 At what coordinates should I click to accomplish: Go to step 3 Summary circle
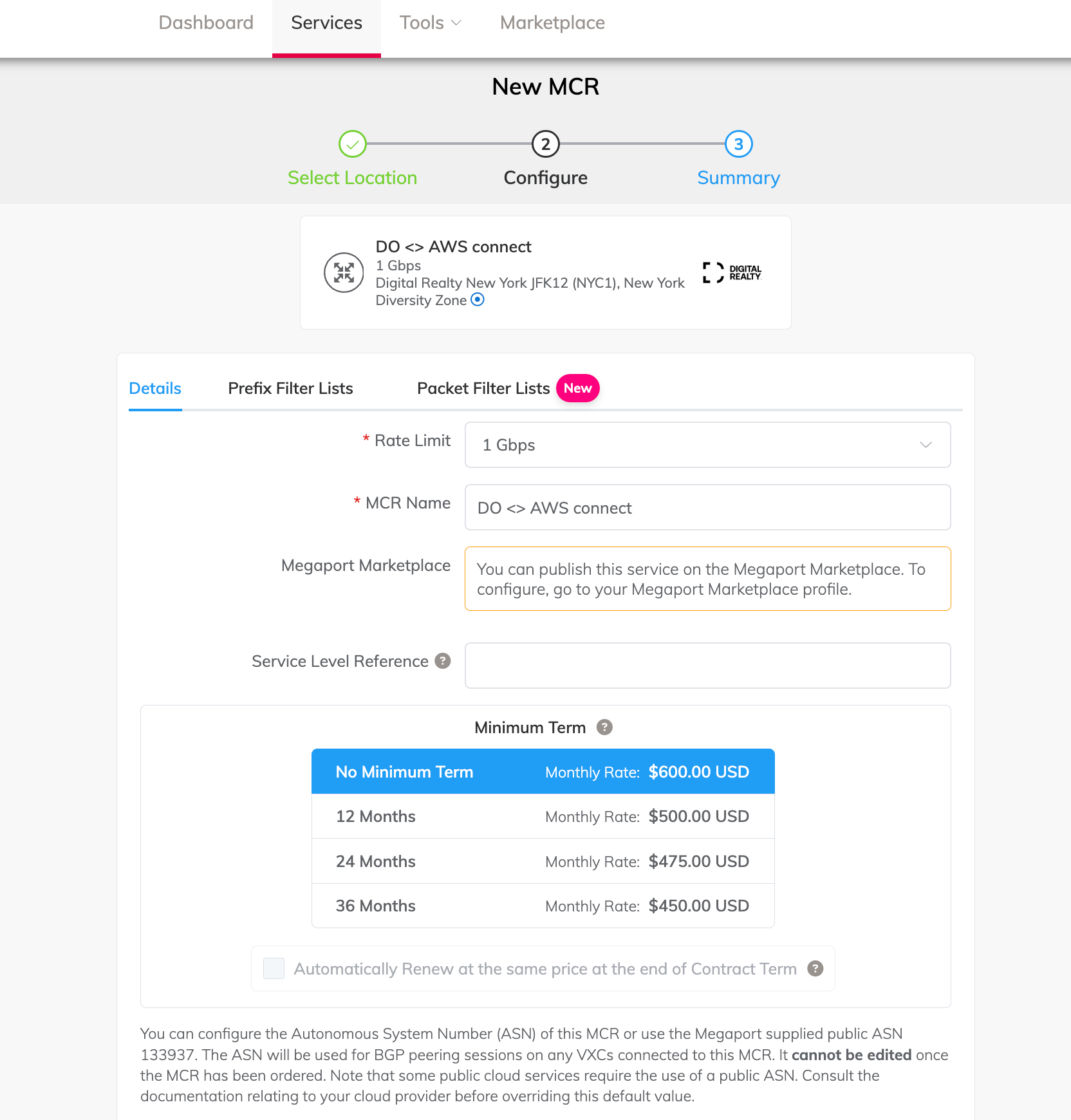click(x=738, y=144)
